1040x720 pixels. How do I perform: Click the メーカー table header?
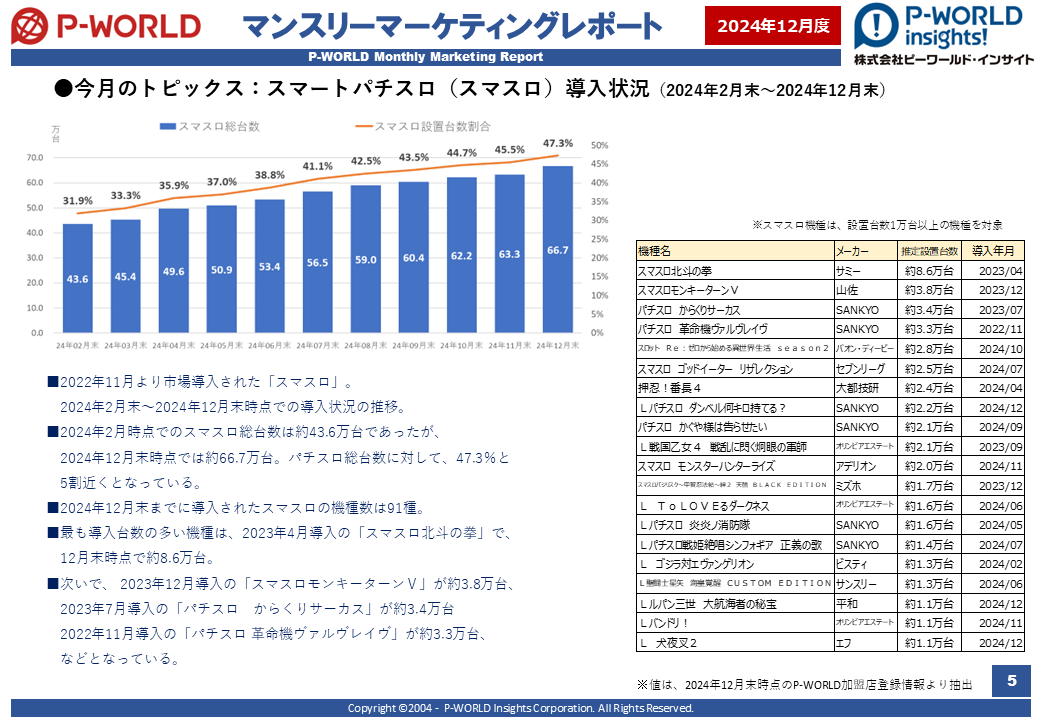pos(866,251)
